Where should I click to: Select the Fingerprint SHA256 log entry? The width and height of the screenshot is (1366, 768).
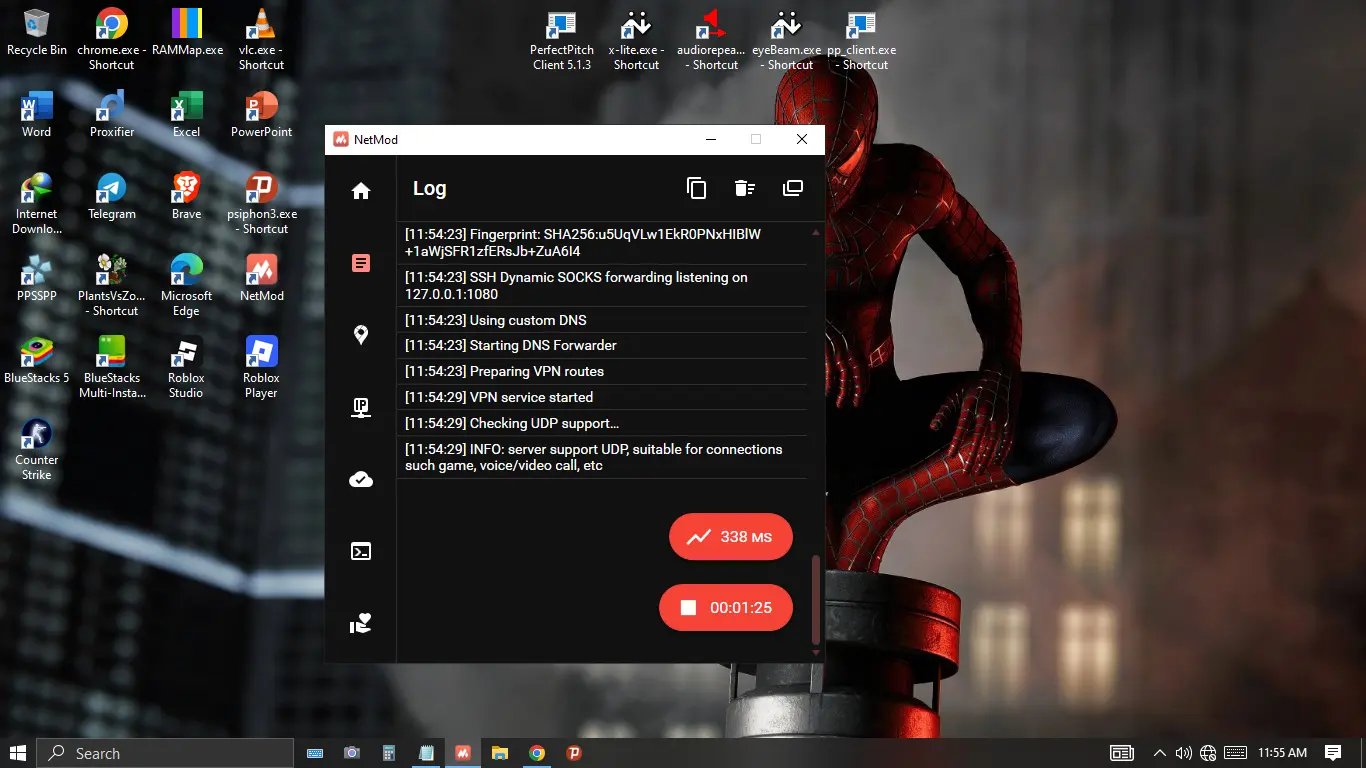point(602,243)
